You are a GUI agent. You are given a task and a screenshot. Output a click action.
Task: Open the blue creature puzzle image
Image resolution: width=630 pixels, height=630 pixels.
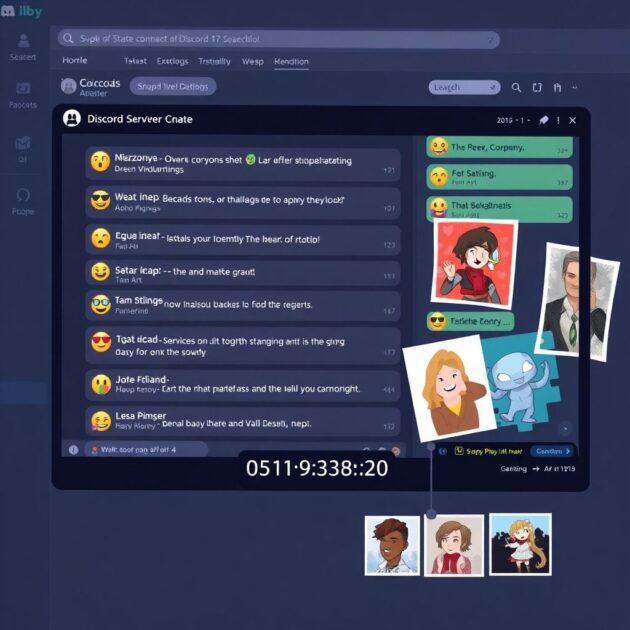tap(524, 382)
